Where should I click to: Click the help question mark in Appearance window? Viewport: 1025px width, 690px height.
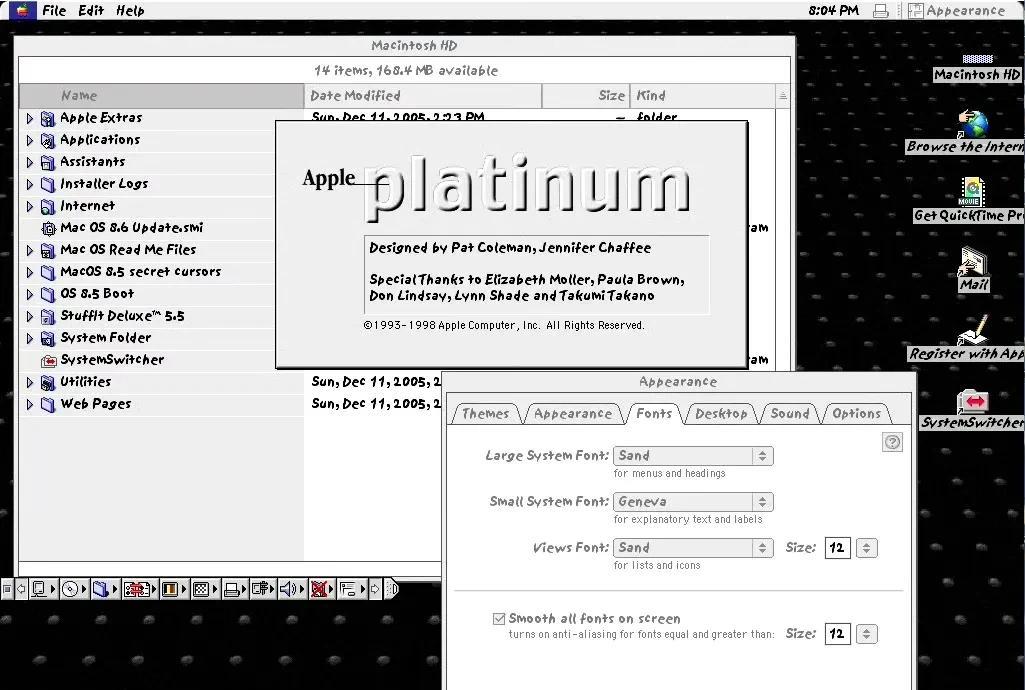click(892, 442)
